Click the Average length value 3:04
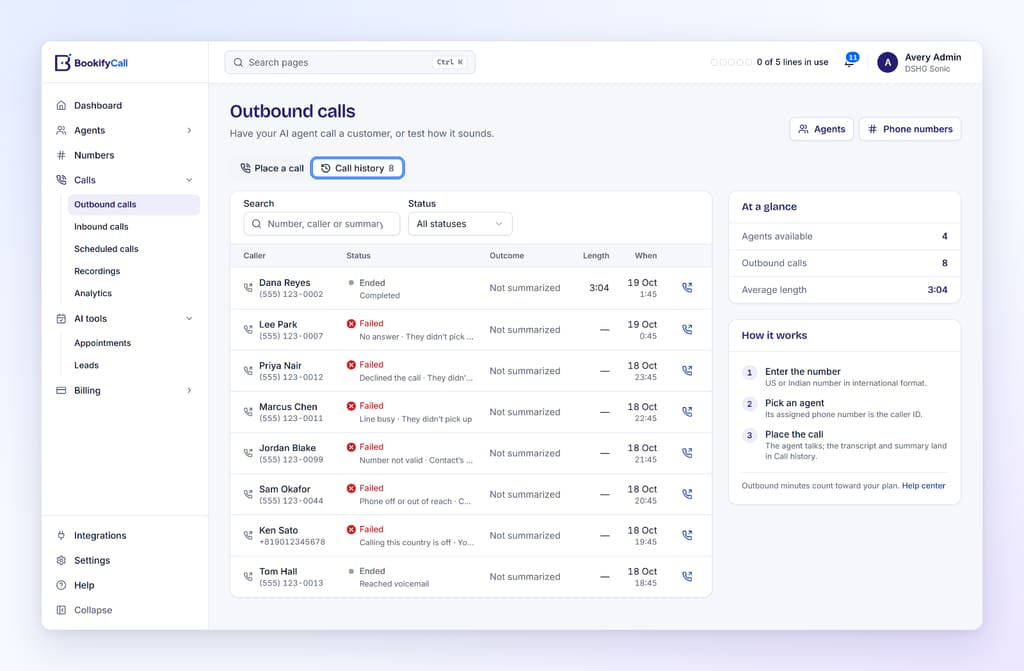 (x=937, y=289)
